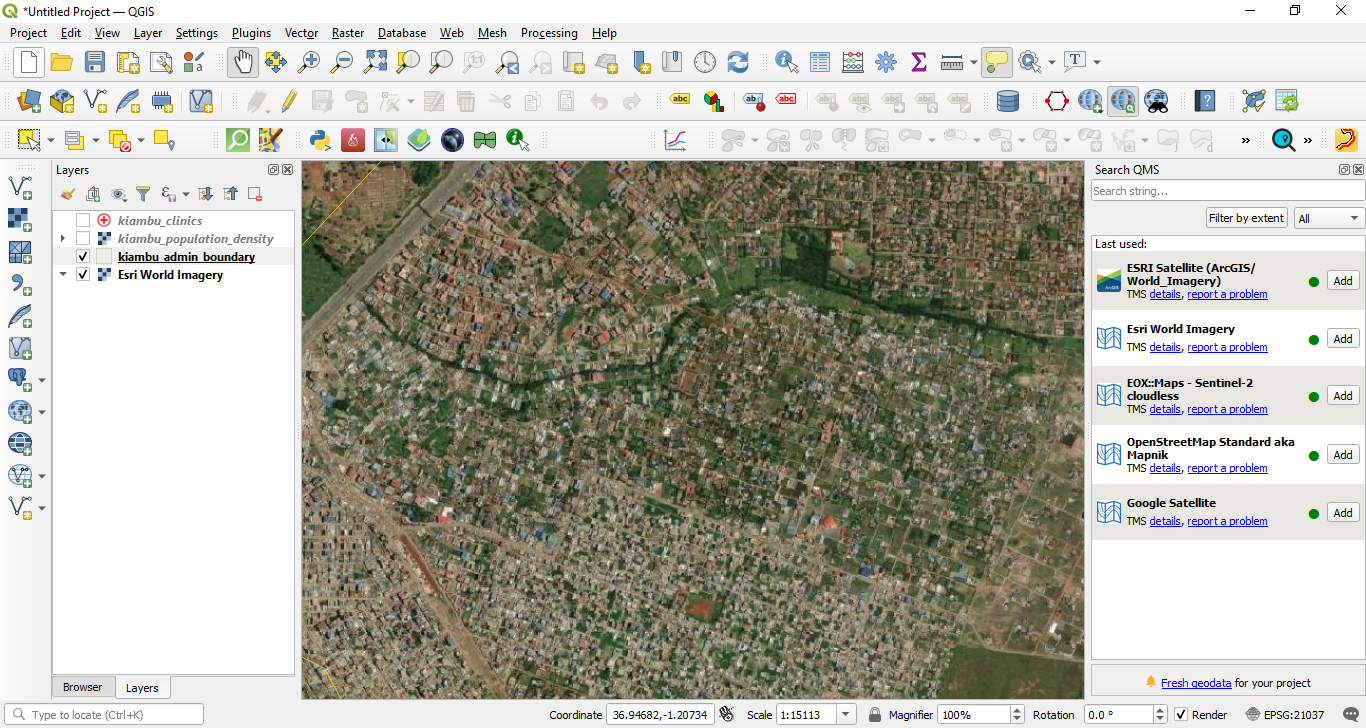
Task: Remove layer using the Layers panel icon
Action: (255, 194)
